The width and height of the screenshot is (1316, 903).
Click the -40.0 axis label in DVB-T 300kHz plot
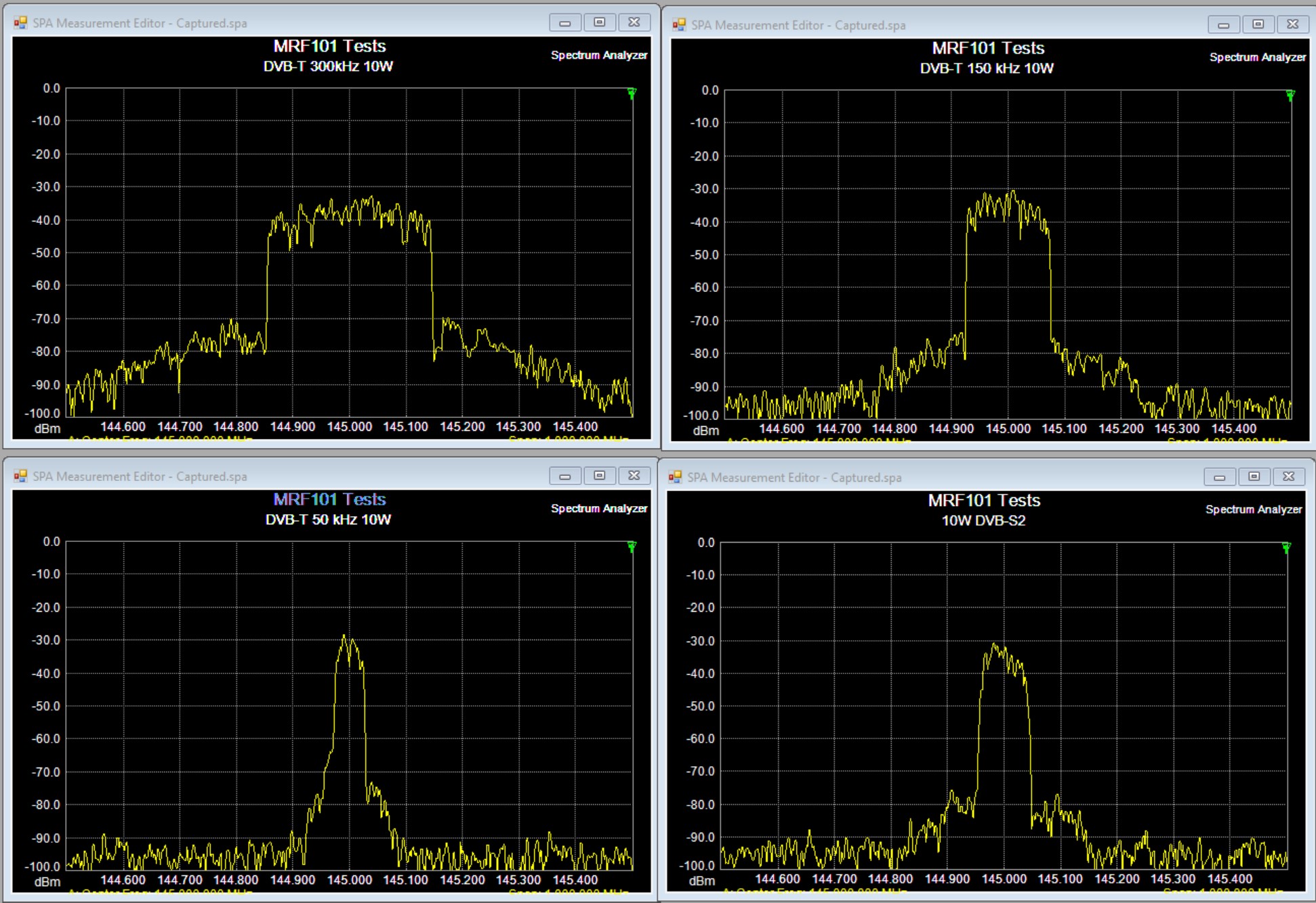pos(46,220)
